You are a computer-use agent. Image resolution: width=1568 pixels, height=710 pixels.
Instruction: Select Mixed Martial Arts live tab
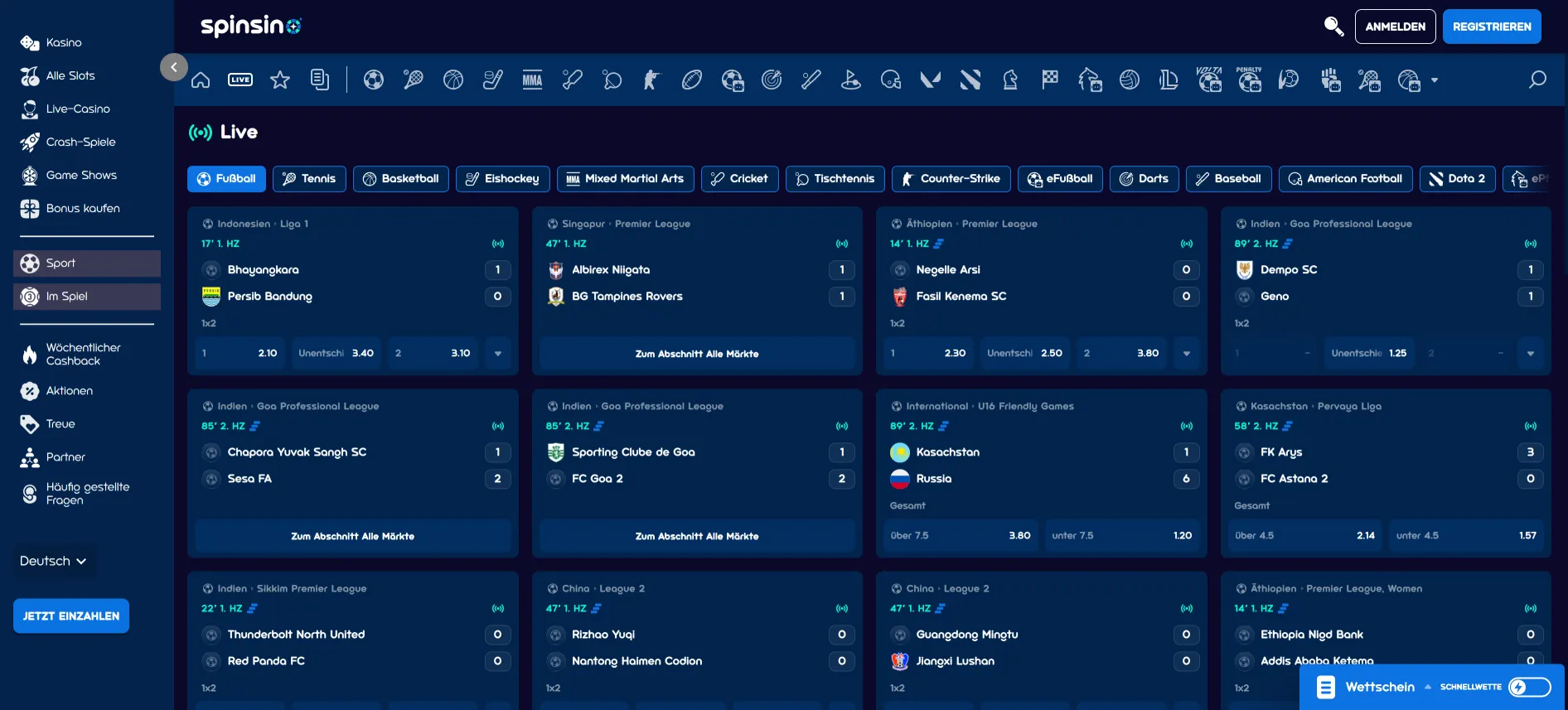point(626,179)
